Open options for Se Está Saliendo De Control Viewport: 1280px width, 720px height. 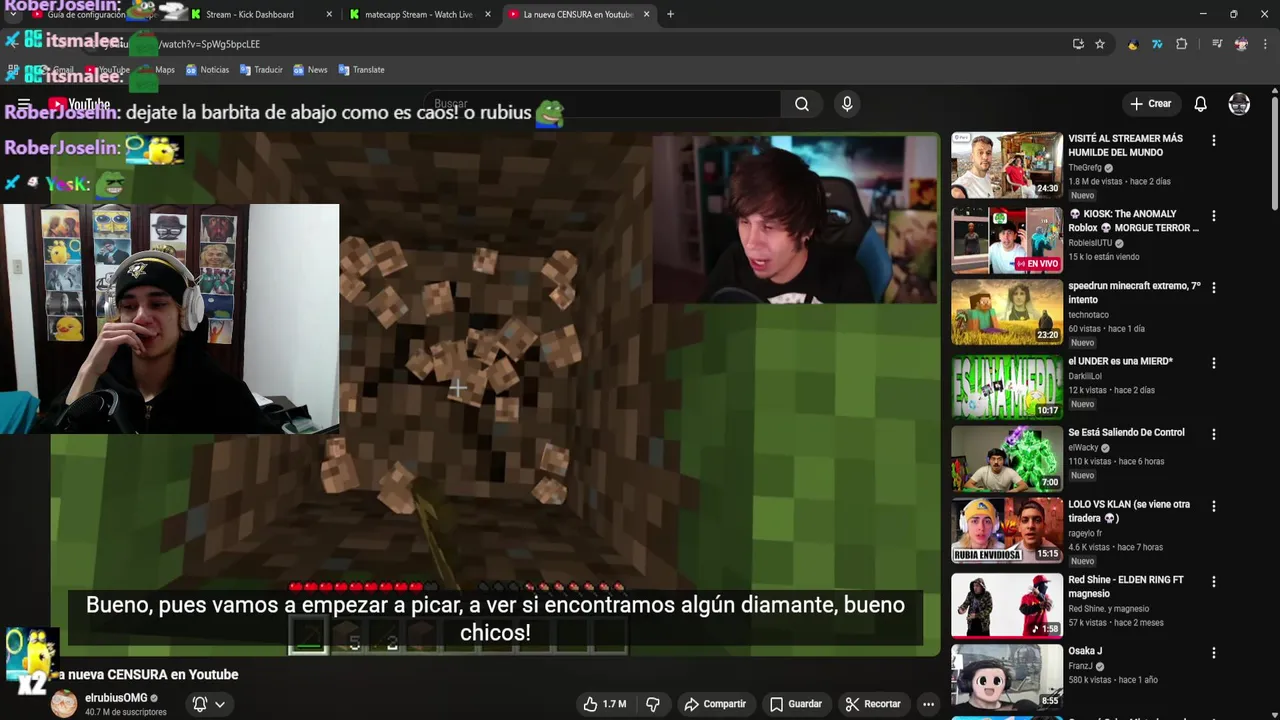(x=1214, y=435)
